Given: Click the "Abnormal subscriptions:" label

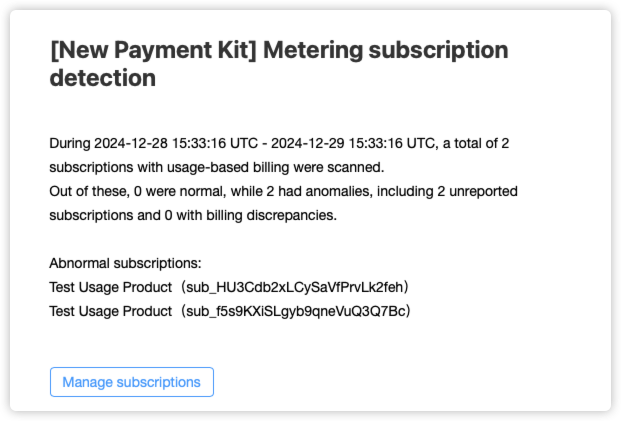Looking at the screenshot, I should [126, 263].
